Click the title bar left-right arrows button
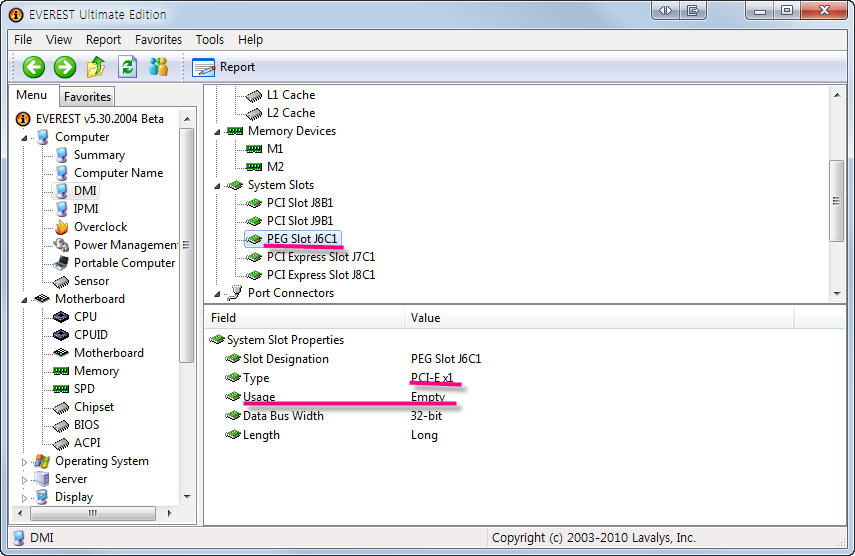Image resolution: width=855 pixels, height=556 pixels. pos(666,10)
